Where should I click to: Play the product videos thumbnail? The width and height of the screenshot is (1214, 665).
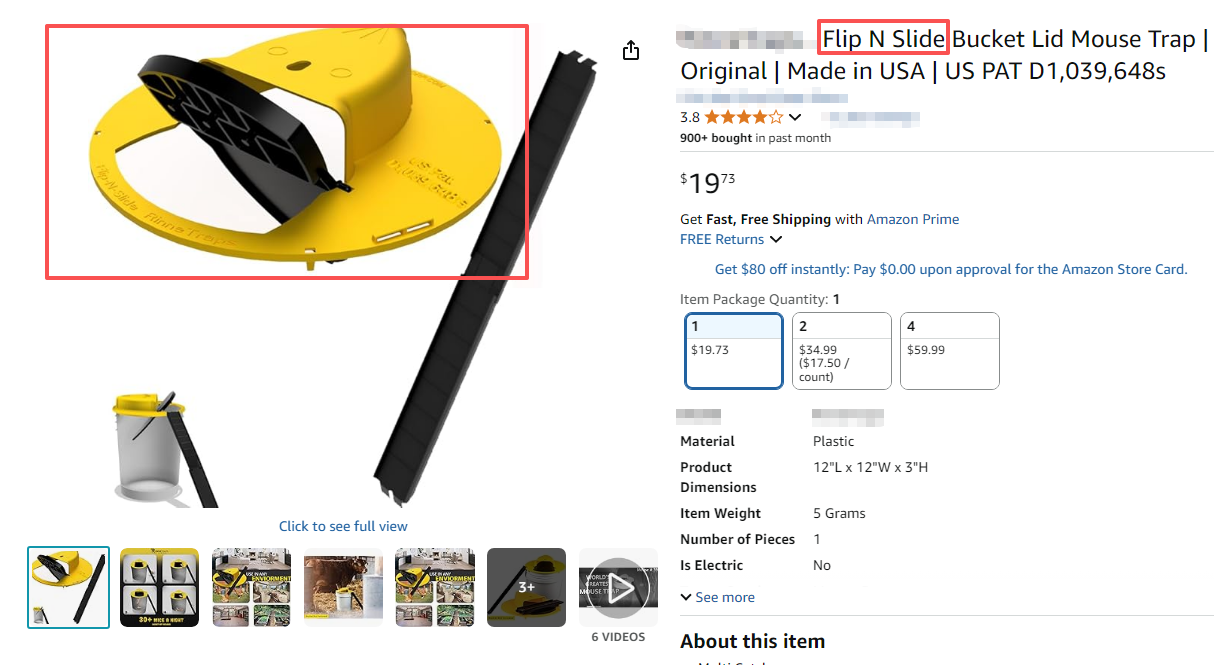618,587
